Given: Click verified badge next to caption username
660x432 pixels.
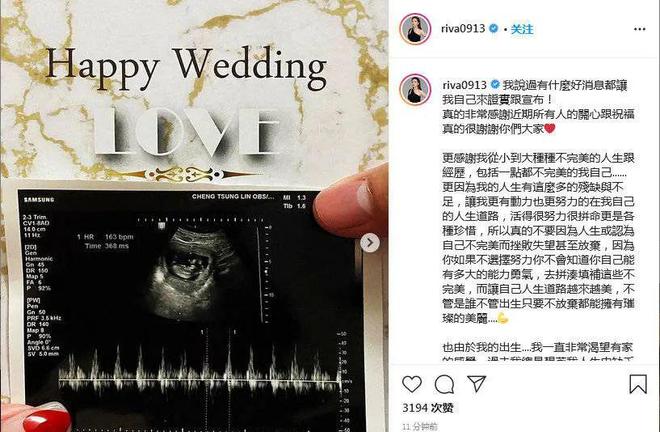Looking at the screenshot, I should click(x=495, y=85).
